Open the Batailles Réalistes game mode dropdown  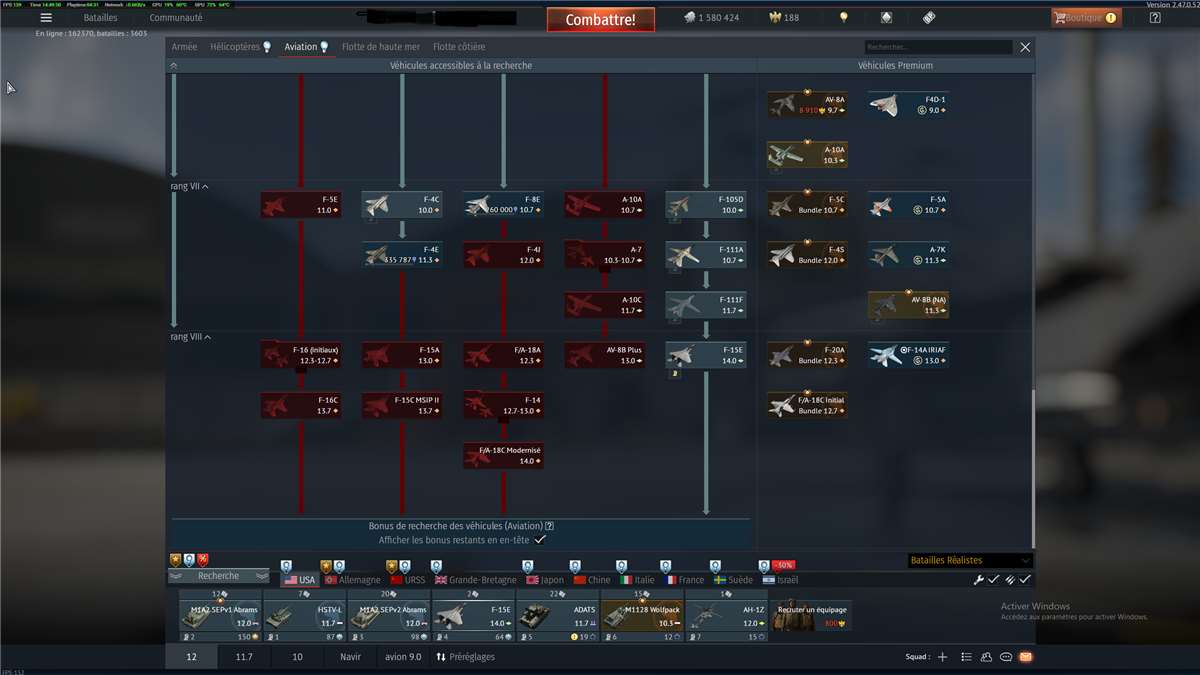(969, 561)
